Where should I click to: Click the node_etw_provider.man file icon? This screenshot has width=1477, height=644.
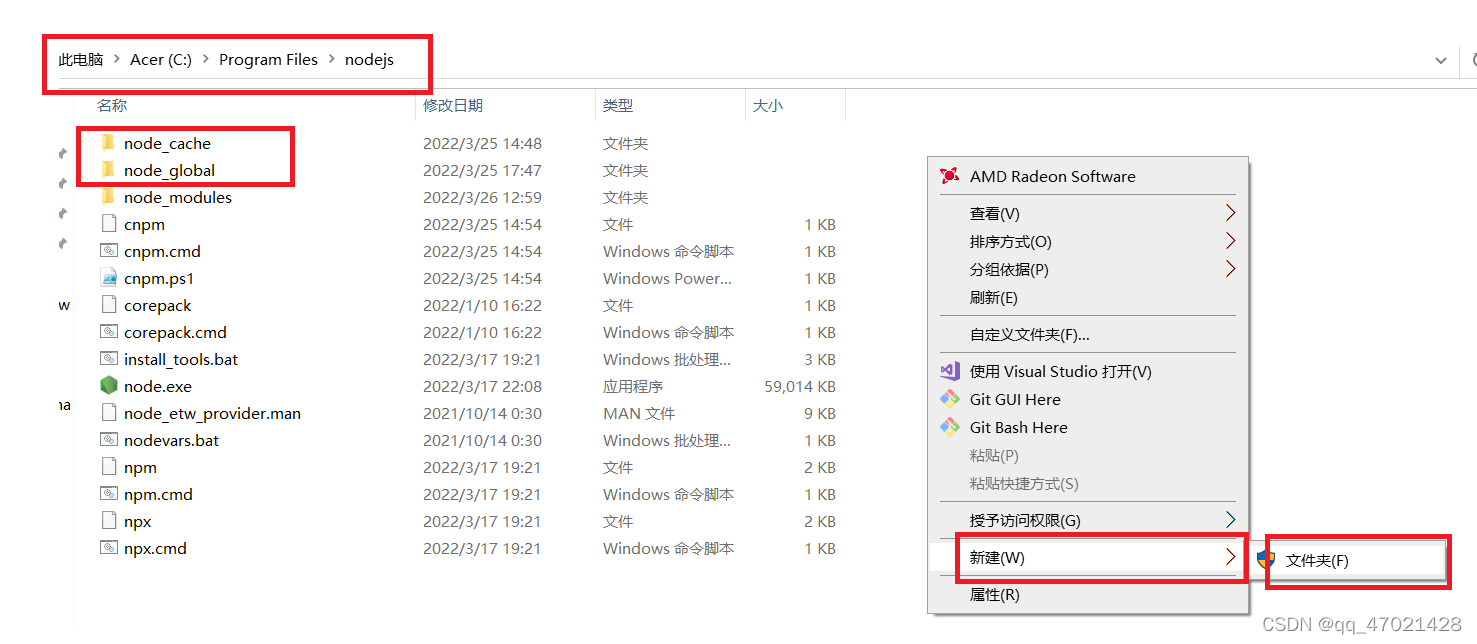pyautogui.click(x=108, y=413)
